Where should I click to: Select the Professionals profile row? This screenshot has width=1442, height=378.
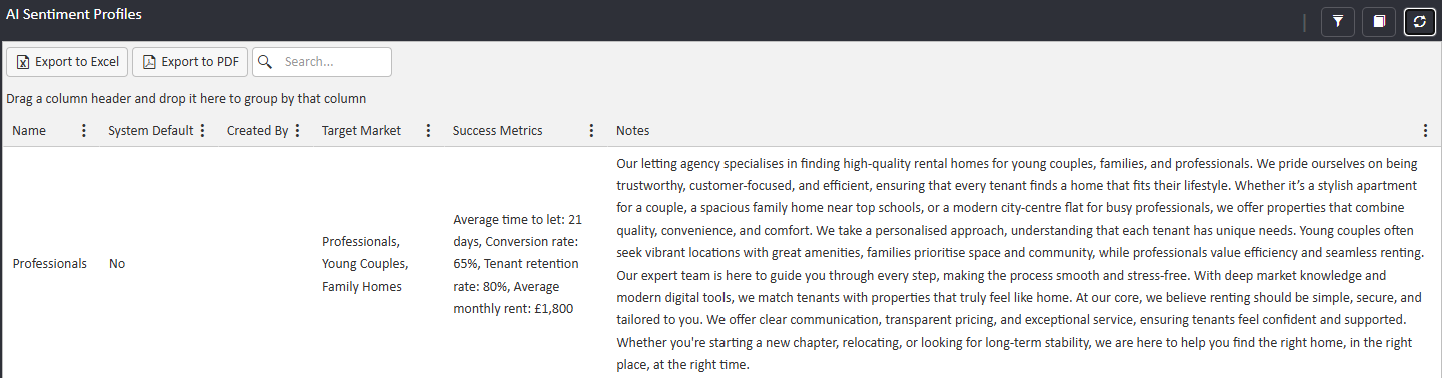click(721, 263)
